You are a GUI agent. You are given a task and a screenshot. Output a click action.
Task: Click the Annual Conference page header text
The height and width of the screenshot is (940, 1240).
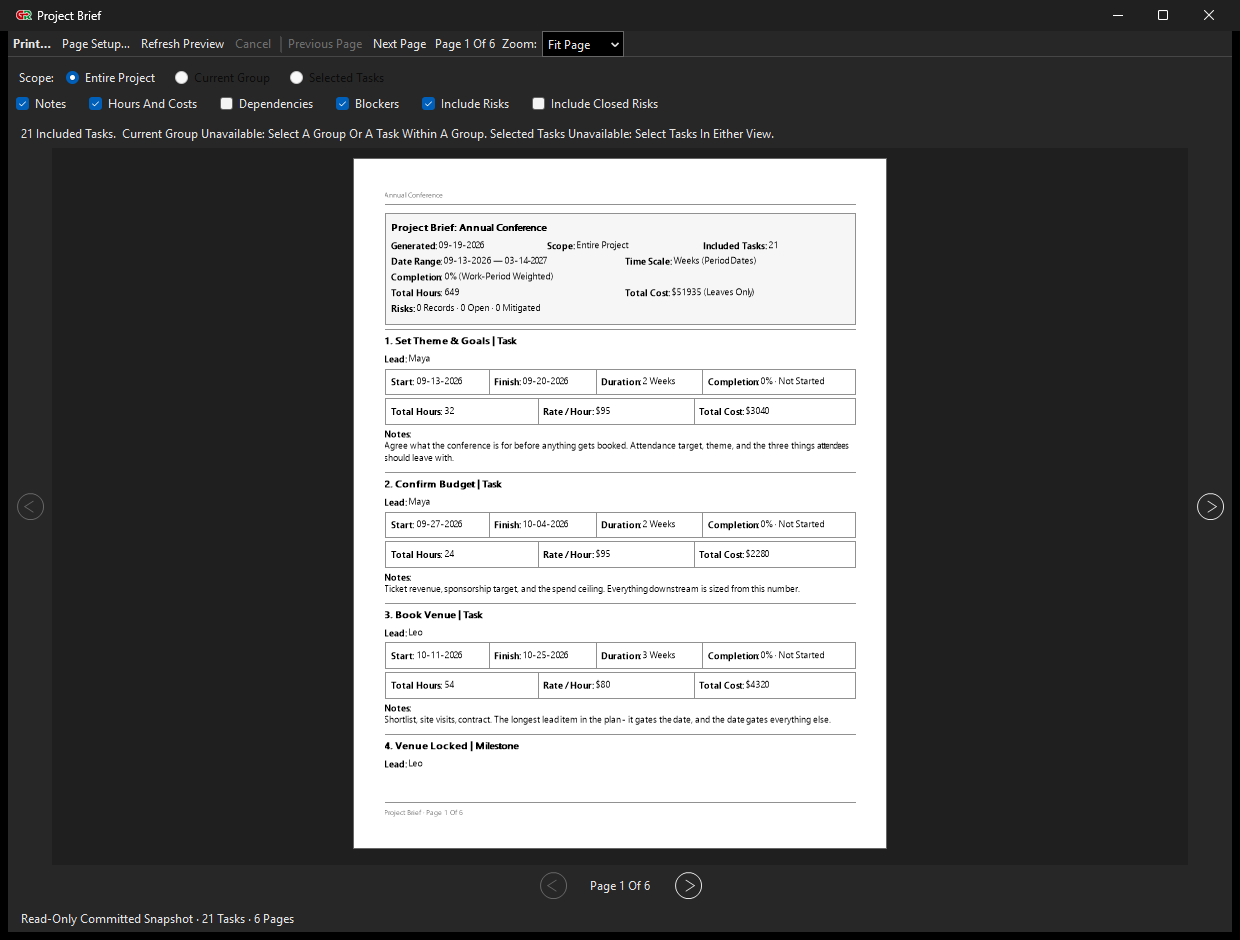pyautogui.click(x=413, y=195)
